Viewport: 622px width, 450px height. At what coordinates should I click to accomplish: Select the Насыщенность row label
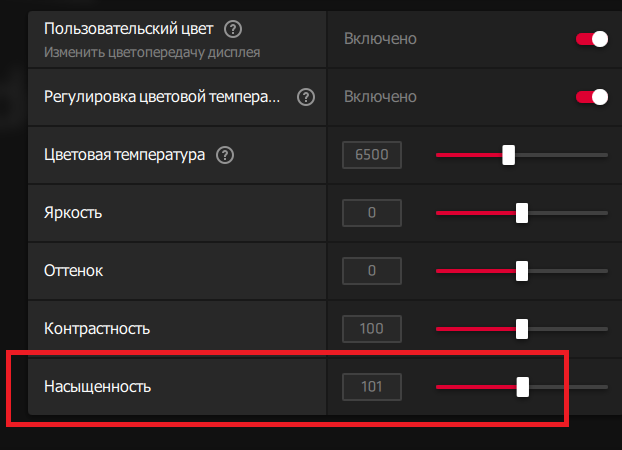(x=98, y=386)
